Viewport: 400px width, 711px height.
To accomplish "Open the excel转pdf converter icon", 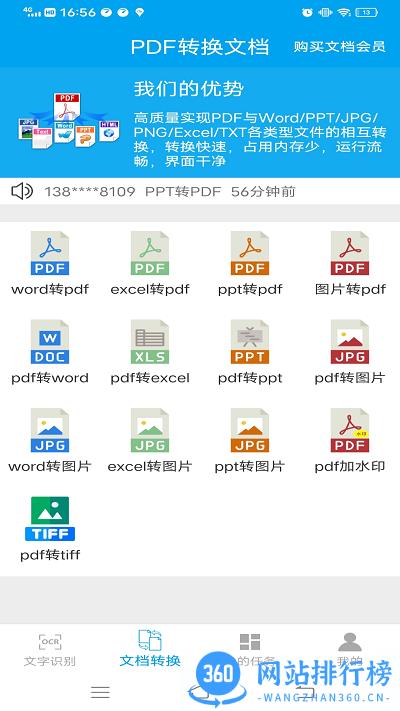I will (x=150, y=253).
